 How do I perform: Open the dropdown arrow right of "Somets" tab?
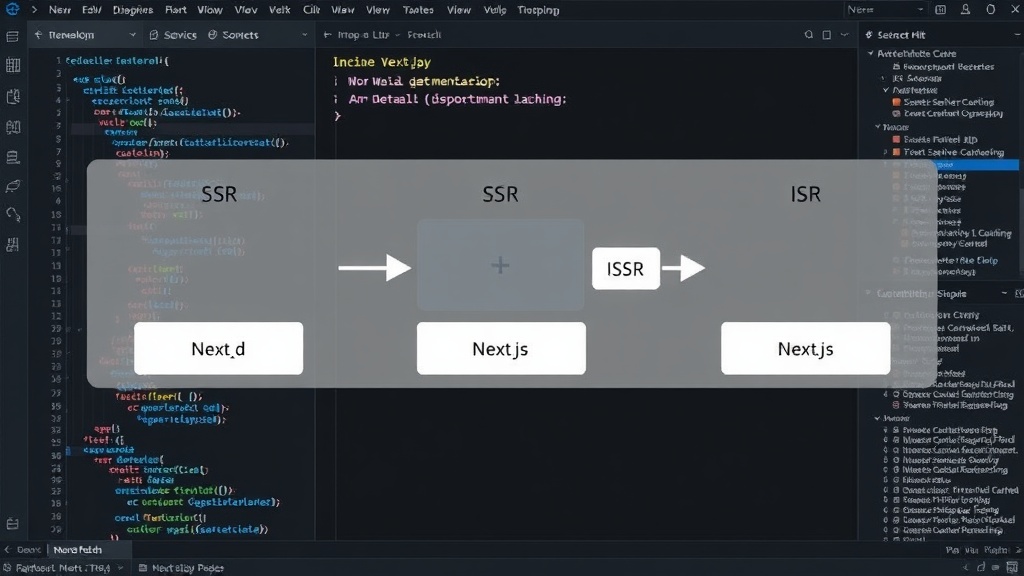click(304, 35)
